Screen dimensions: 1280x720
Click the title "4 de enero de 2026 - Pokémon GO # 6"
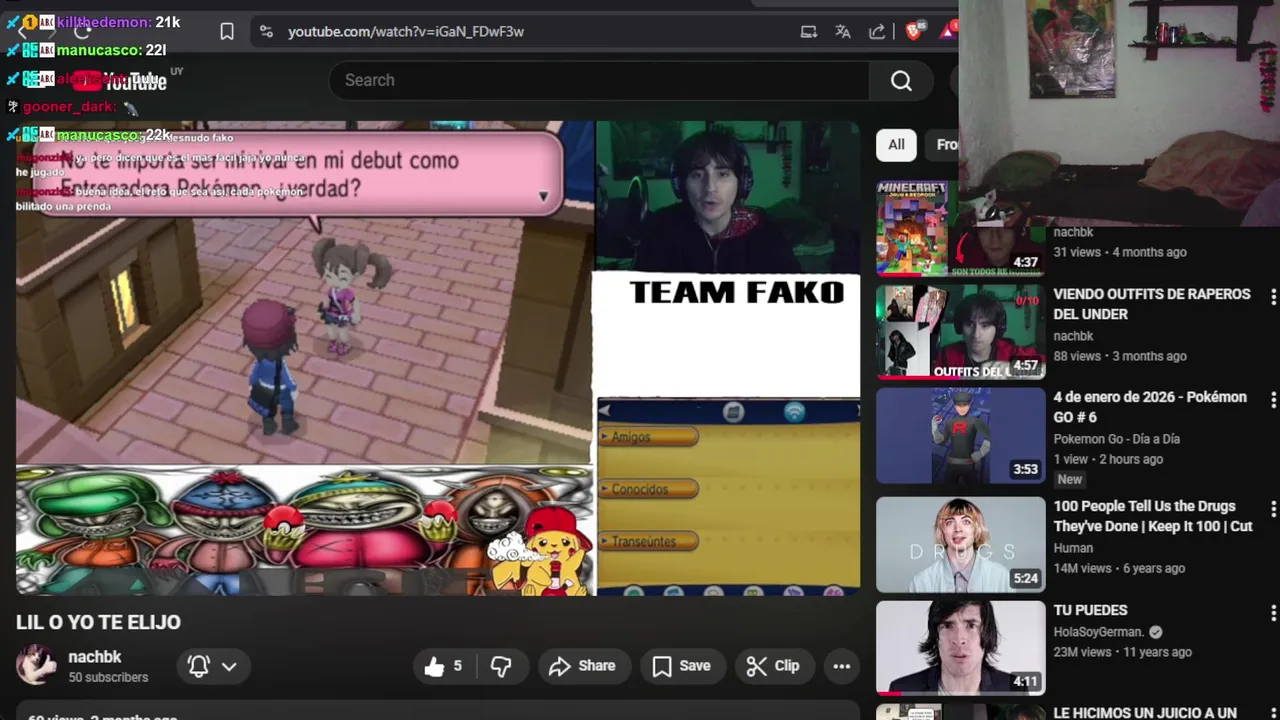coord(1150,407)
